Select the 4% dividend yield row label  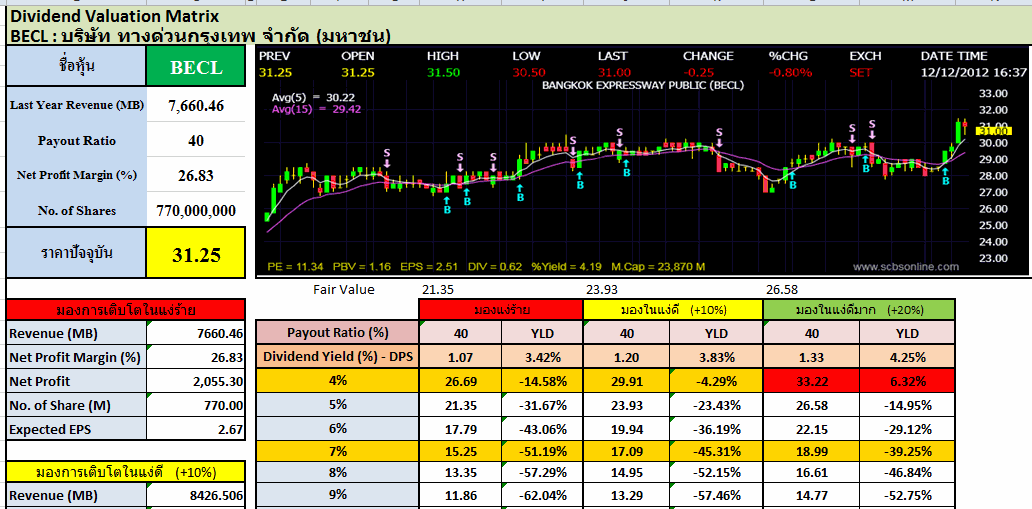[336, 381]
